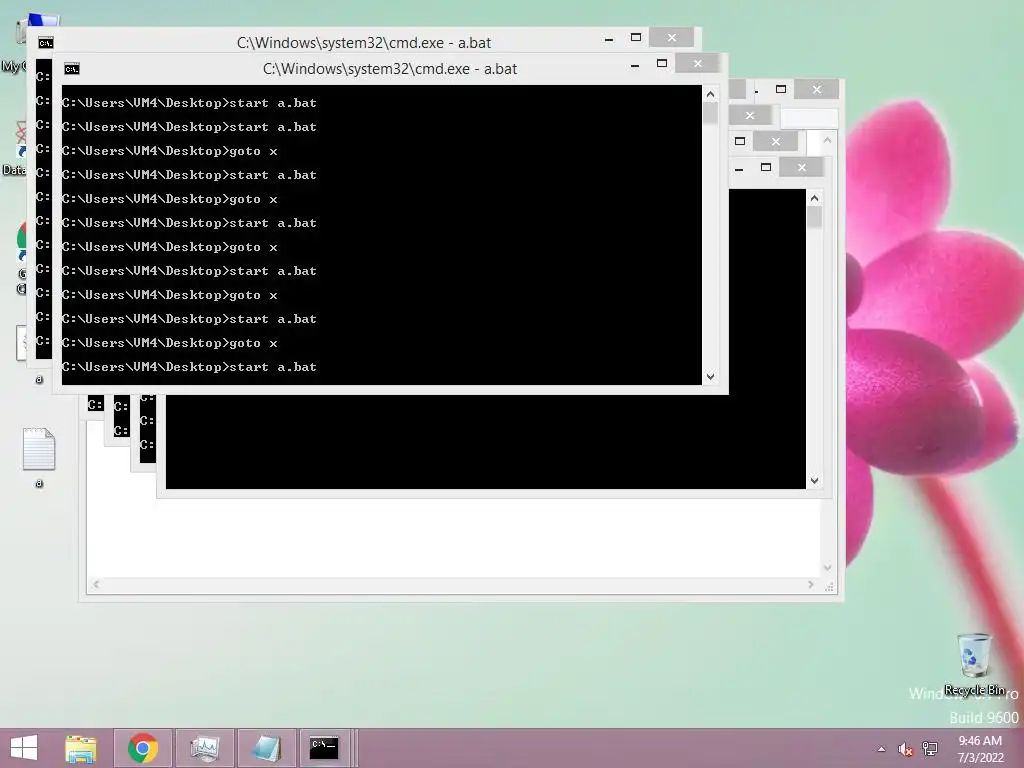The width and height of the screenshot is (1024, 768).
Task: Open the clock showing 9:46 AM
Action: pyautogui.click(x=980, y=749)
